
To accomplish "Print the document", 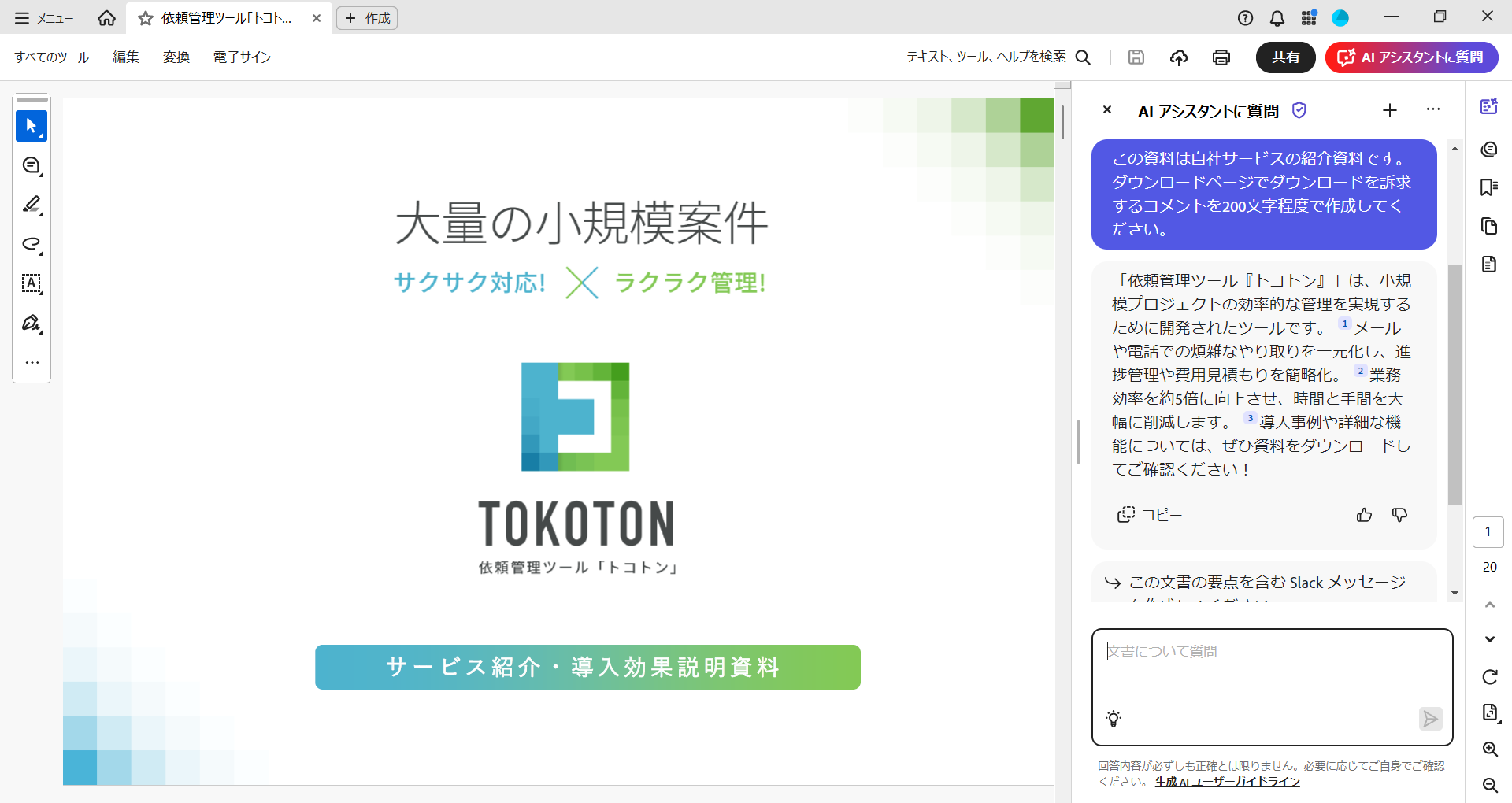I will (x=1221, y=57).
